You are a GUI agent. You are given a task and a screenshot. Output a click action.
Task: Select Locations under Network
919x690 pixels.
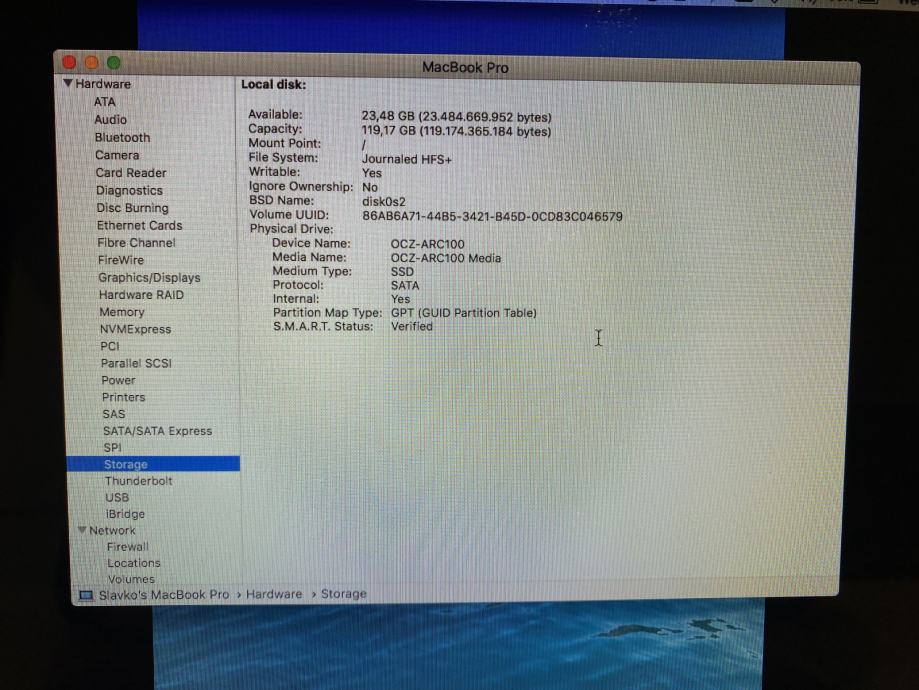(133, 563)
